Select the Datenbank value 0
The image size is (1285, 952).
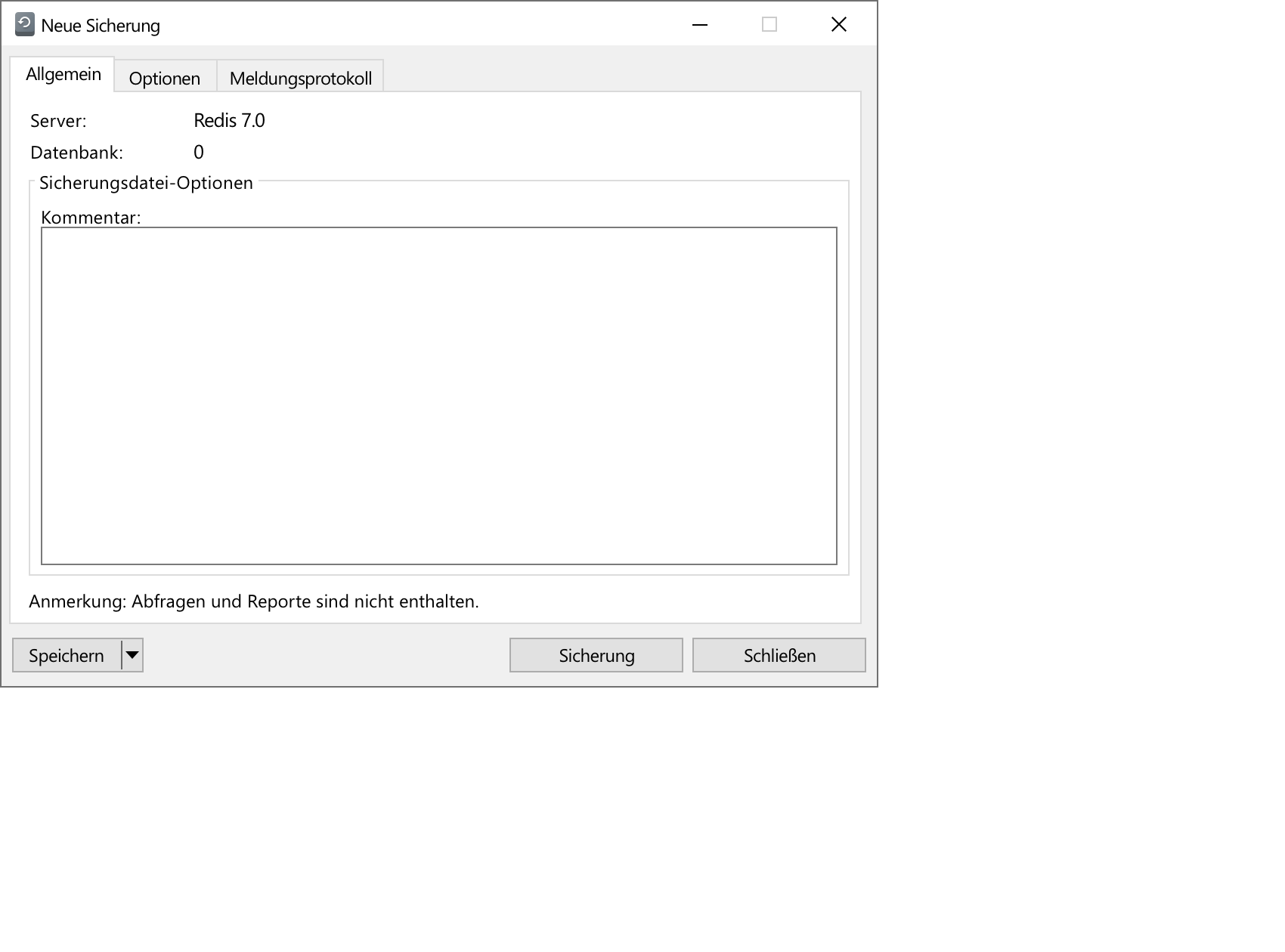point(199,153)
